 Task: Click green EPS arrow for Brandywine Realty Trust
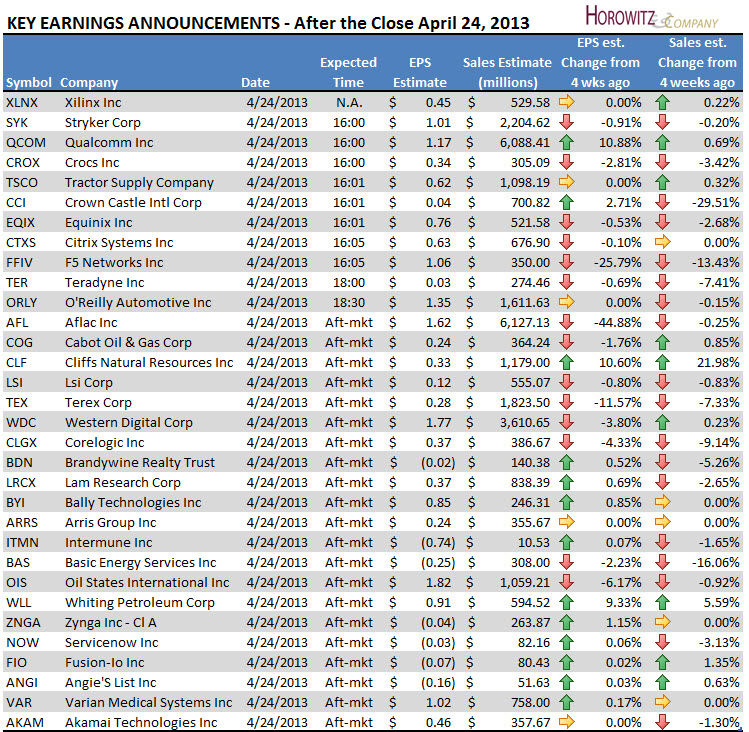(567, 463)
